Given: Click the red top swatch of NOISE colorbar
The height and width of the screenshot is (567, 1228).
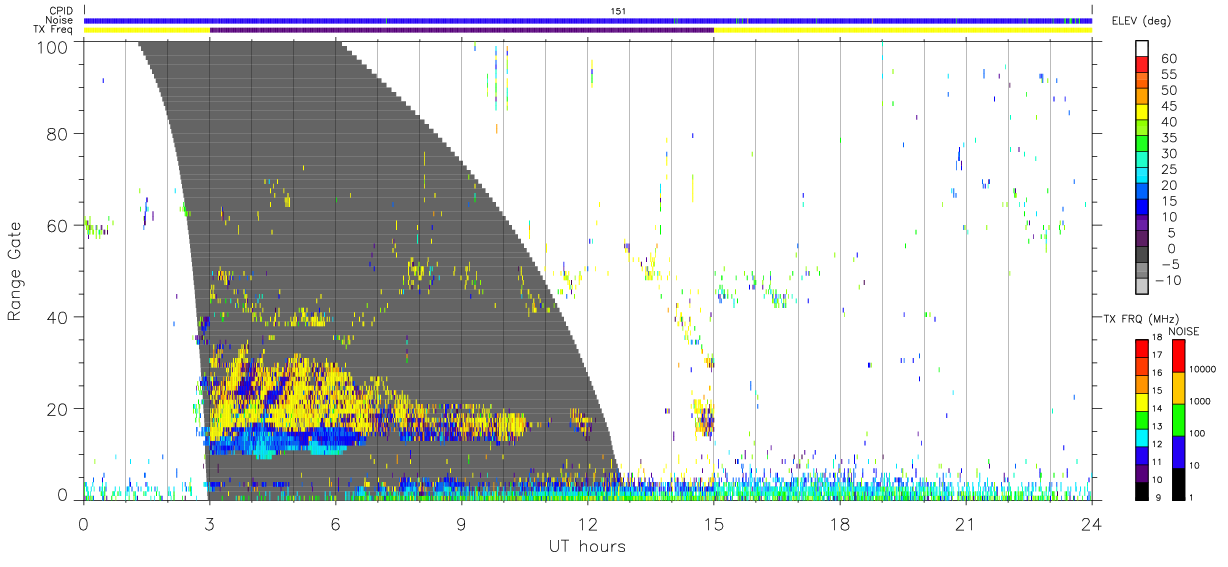Looking at the screenshot, I should pyautogui.click(x=1178, y=356).
